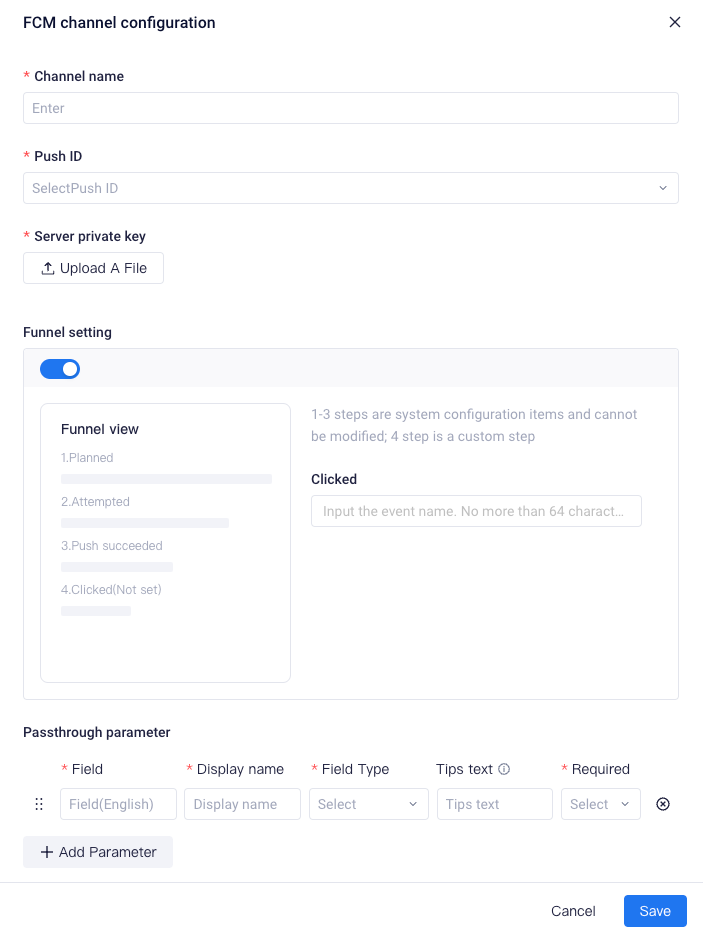Click the Funnel view preview card
Viewport: 703px width, 930px height.
tap(165, 542)
